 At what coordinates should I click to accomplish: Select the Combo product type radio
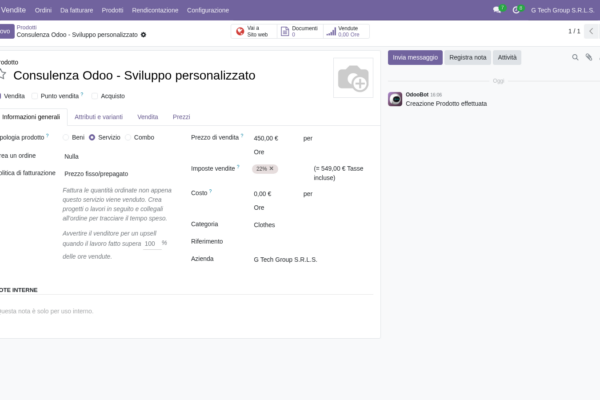pyautogui.click(x=128, y=137)
